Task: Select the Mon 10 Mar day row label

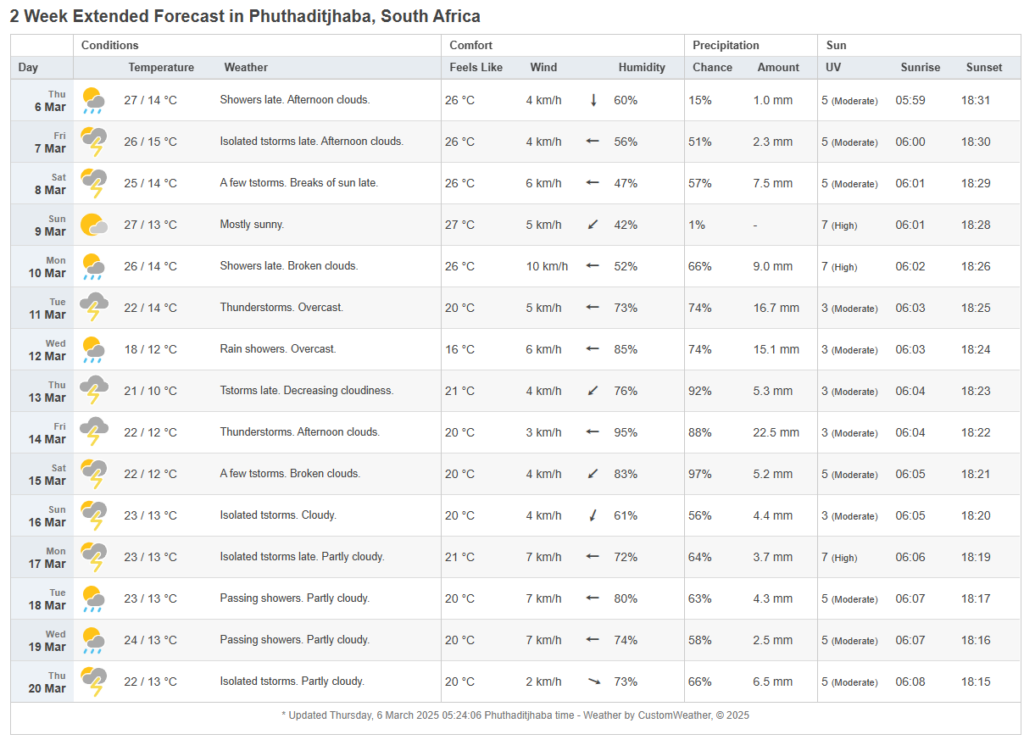Action: pos(54,267)
